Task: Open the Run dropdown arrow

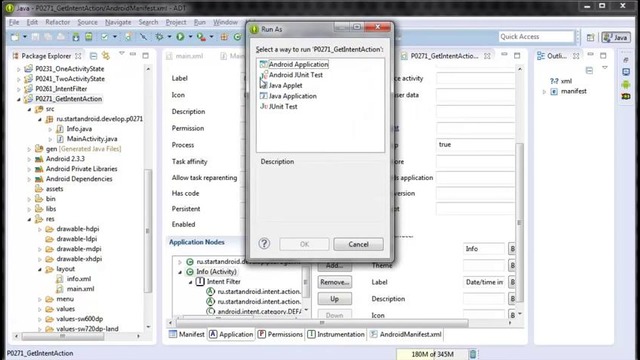Action: 190,37
